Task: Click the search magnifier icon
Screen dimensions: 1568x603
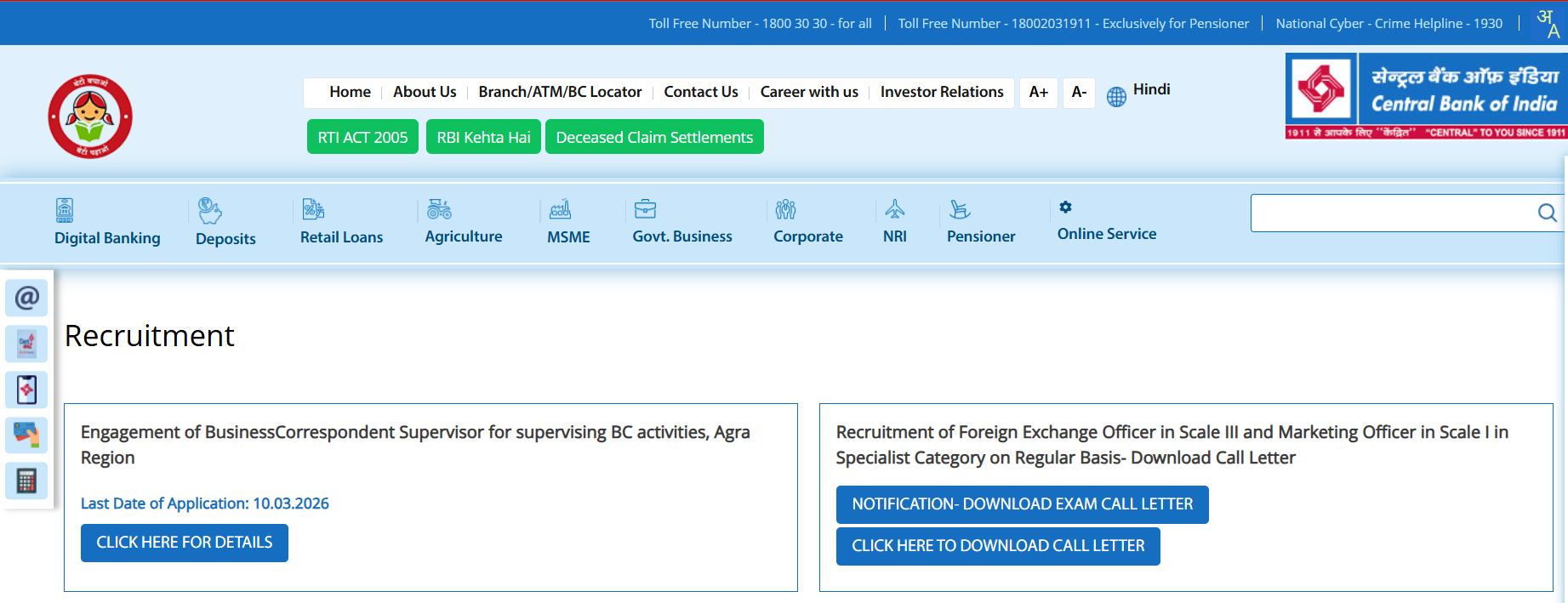Action: coord(1547,213)
